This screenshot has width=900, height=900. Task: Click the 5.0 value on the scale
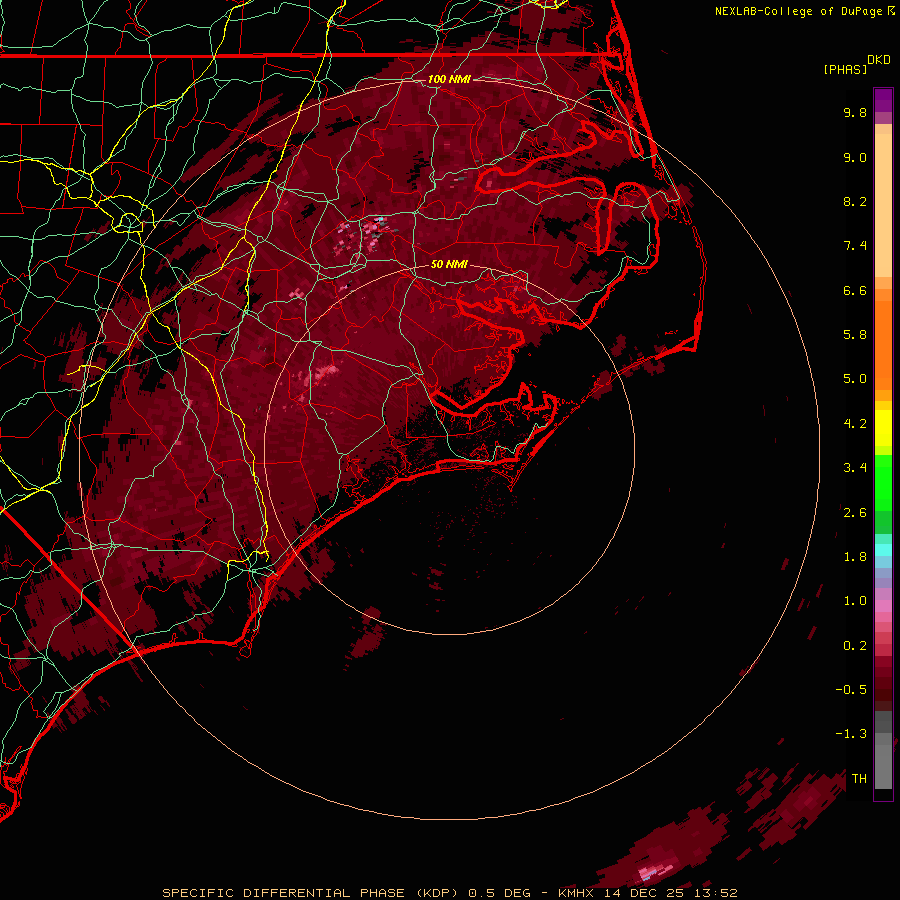tap(855, 379)
